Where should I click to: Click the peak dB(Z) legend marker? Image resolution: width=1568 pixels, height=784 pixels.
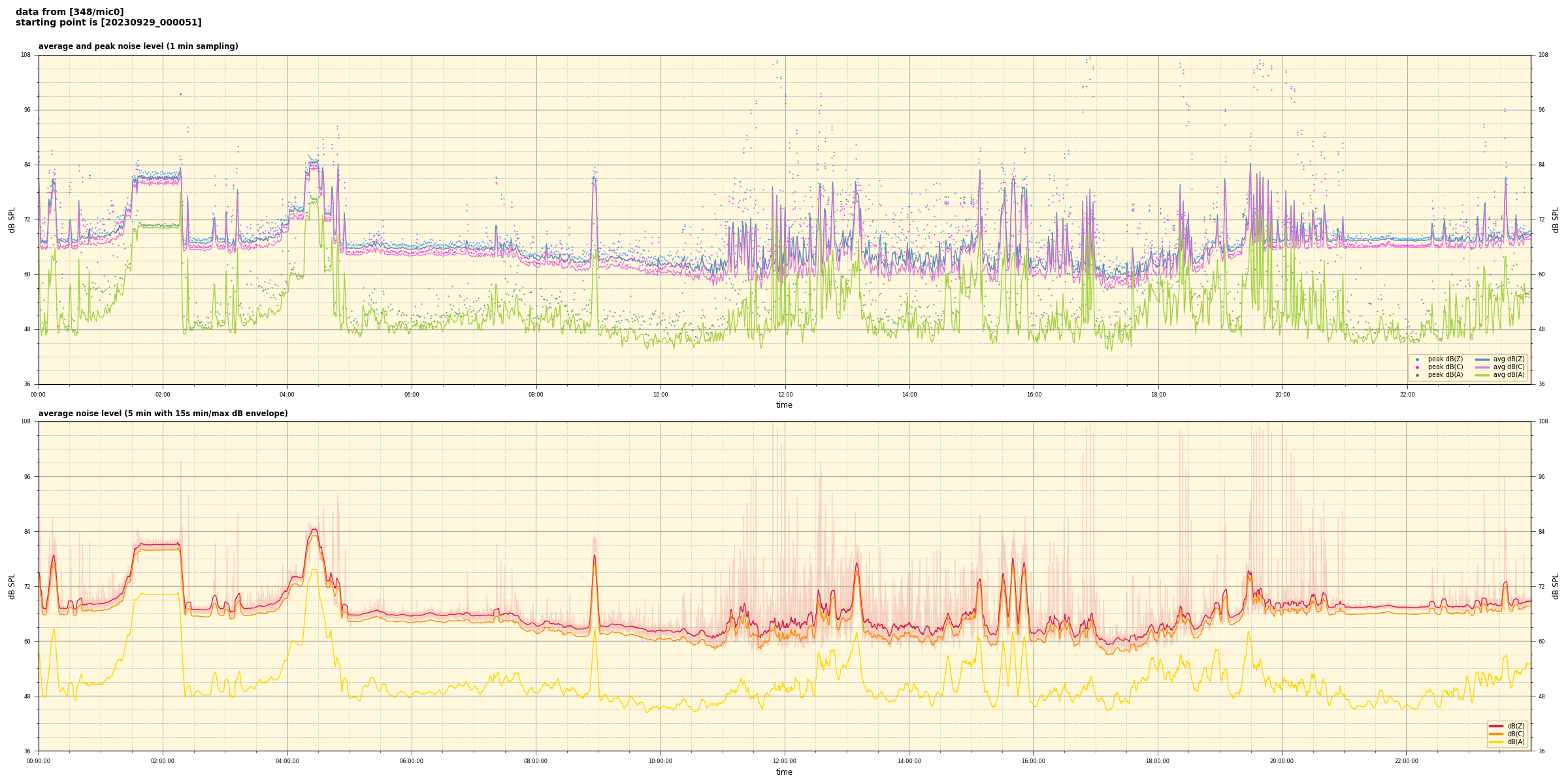click(1417, 359)
